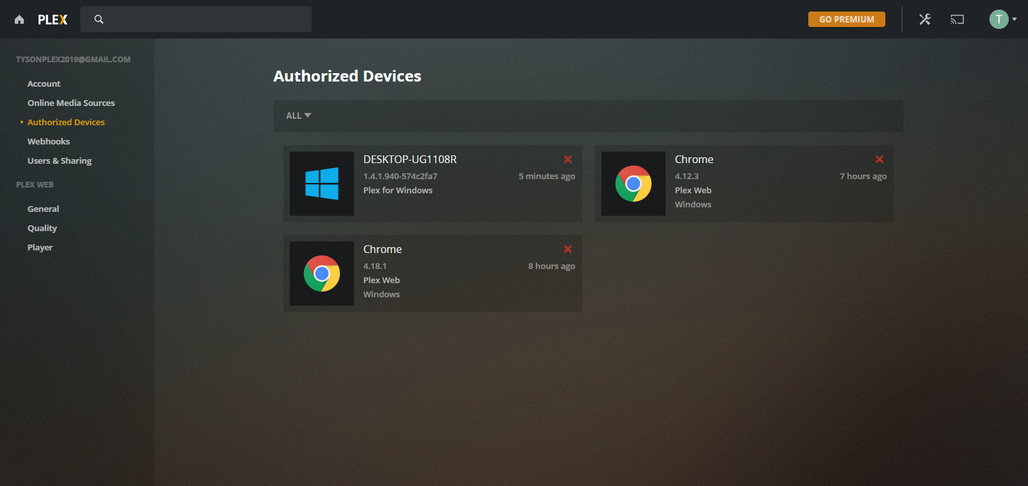The height and width of the screenshot is (486, 1028).
Task: Remove Chrome 4.18.1 device with red X
Action: [x=568, y=249]
